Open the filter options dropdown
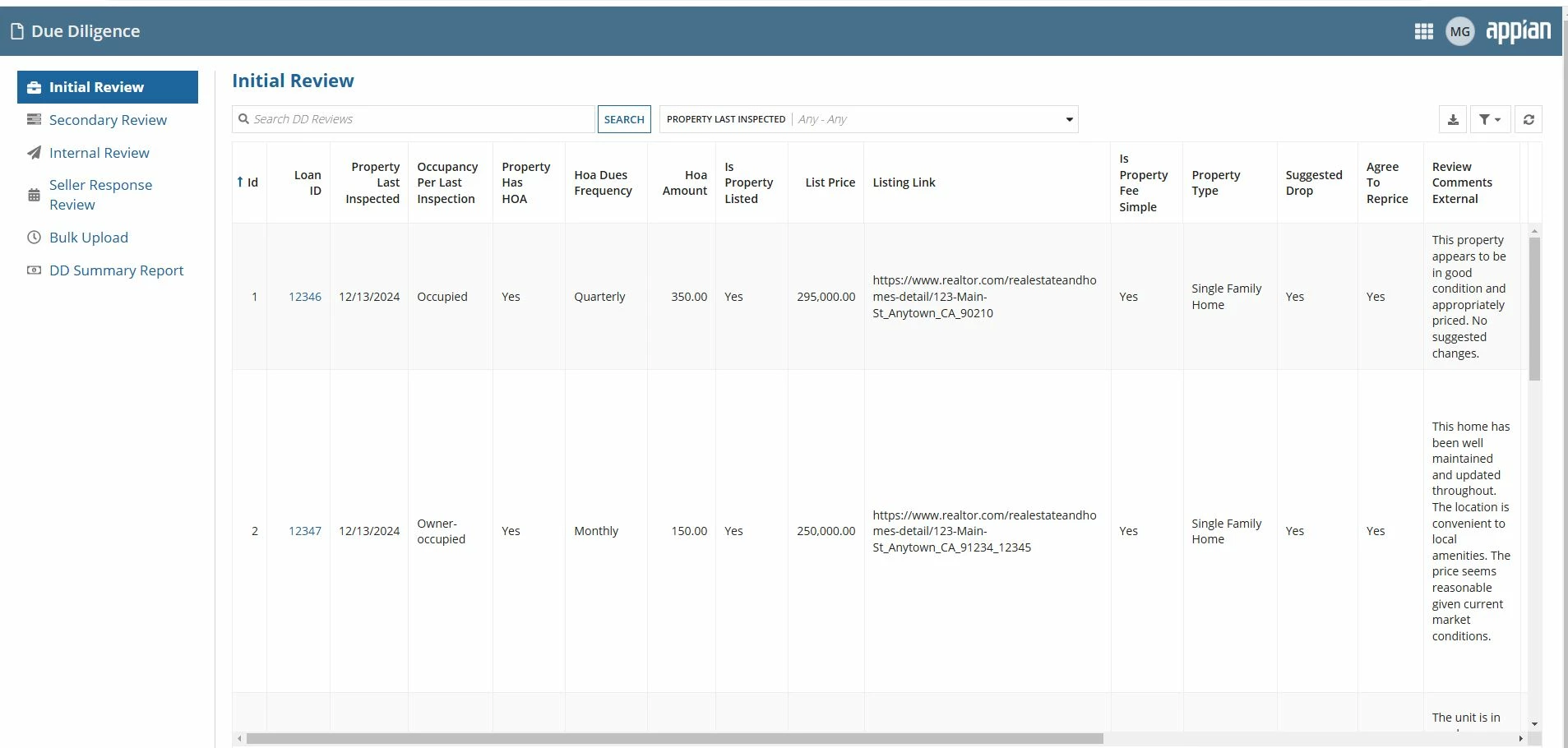 pos(1490,119)
